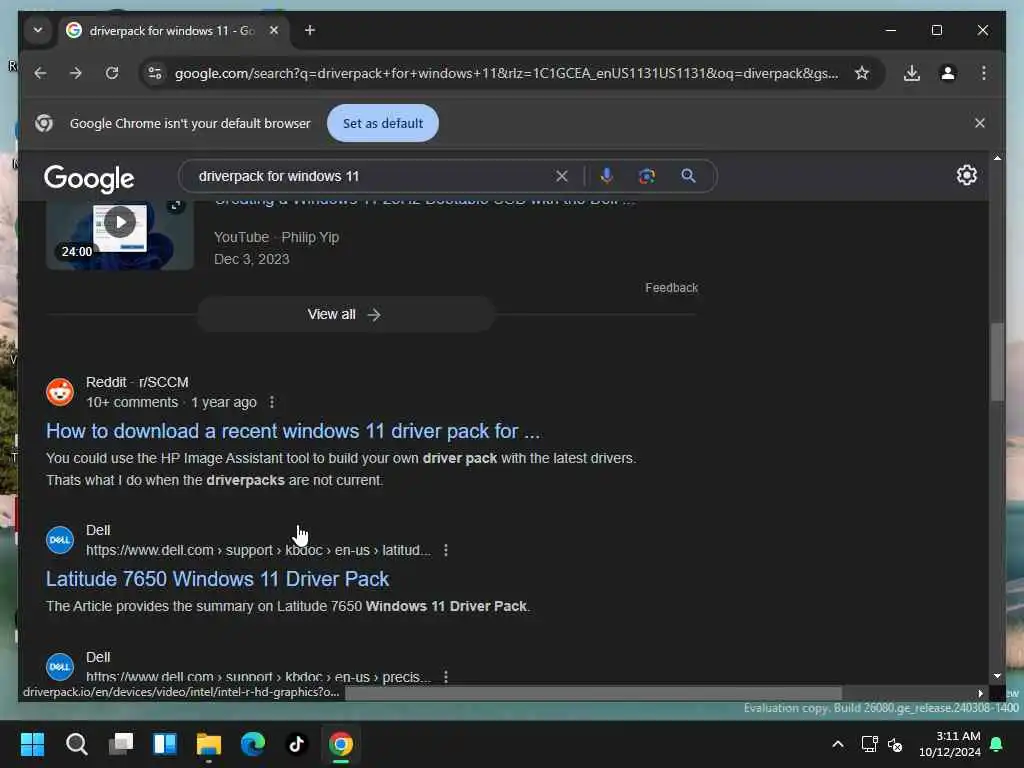Screen dimensions: 1024x768
Task: View site information icon in address bar
Action: 155,73
